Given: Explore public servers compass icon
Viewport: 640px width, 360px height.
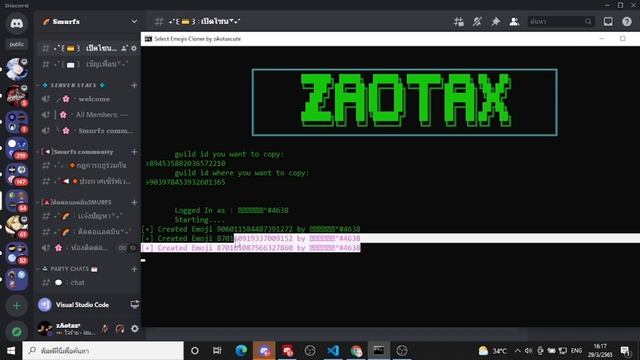Looking at the screenshot, I should tap(16, 331).
